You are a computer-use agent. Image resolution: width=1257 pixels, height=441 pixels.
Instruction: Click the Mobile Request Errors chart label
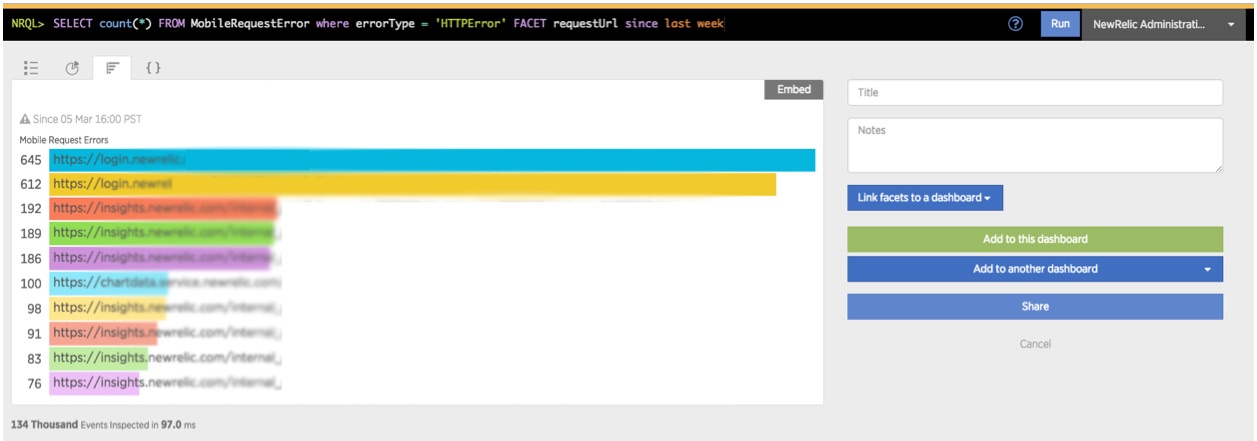[64, 140]
